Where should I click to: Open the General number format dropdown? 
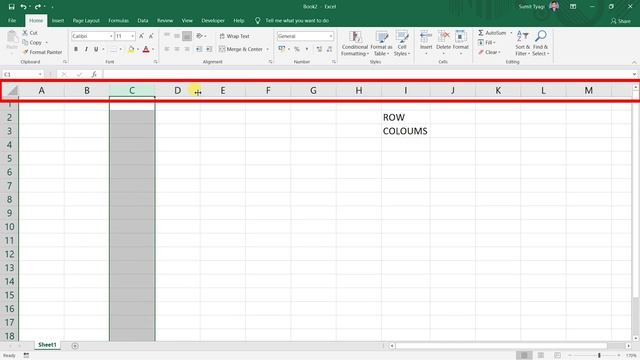pyautogui.click(x=331, y=36)
